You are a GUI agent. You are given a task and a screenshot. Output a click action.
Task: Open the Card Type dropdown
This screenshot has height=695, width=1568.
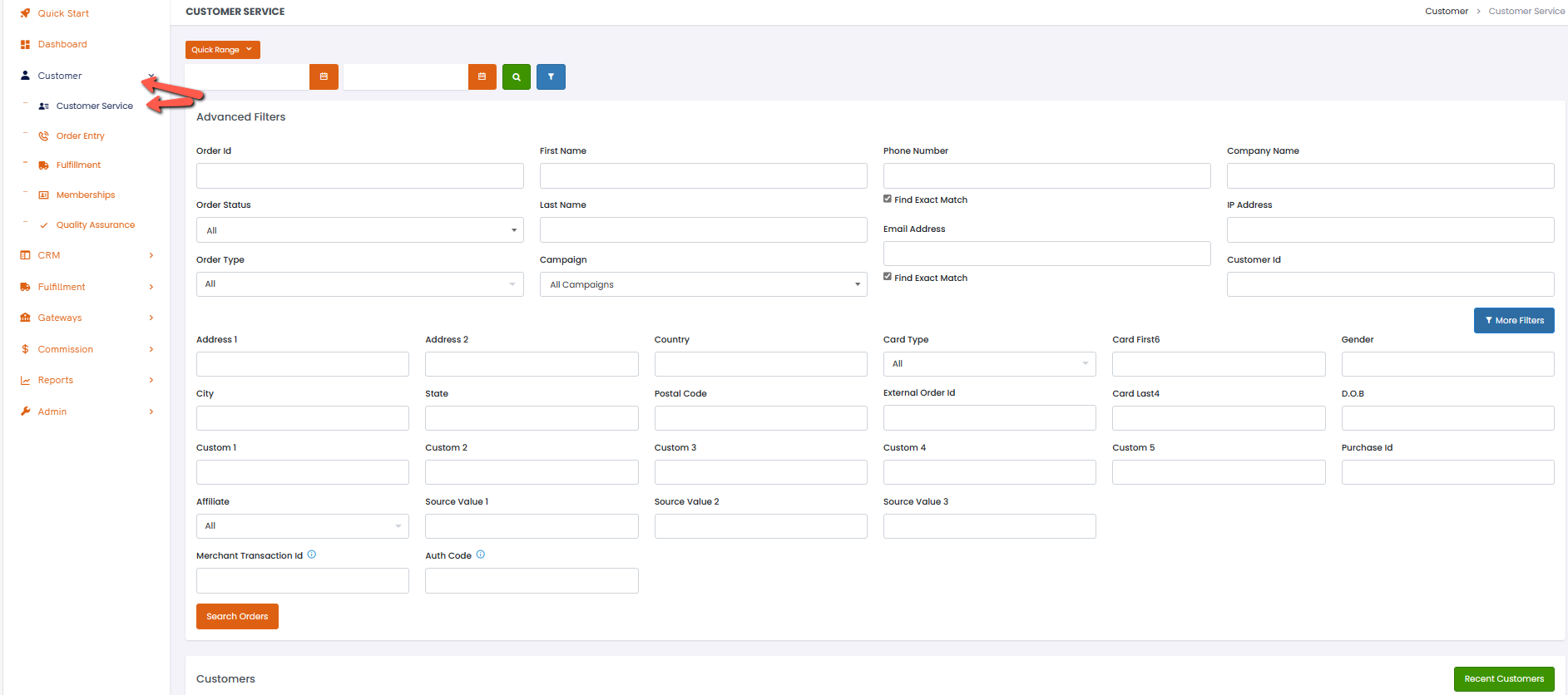coord(989,364)
